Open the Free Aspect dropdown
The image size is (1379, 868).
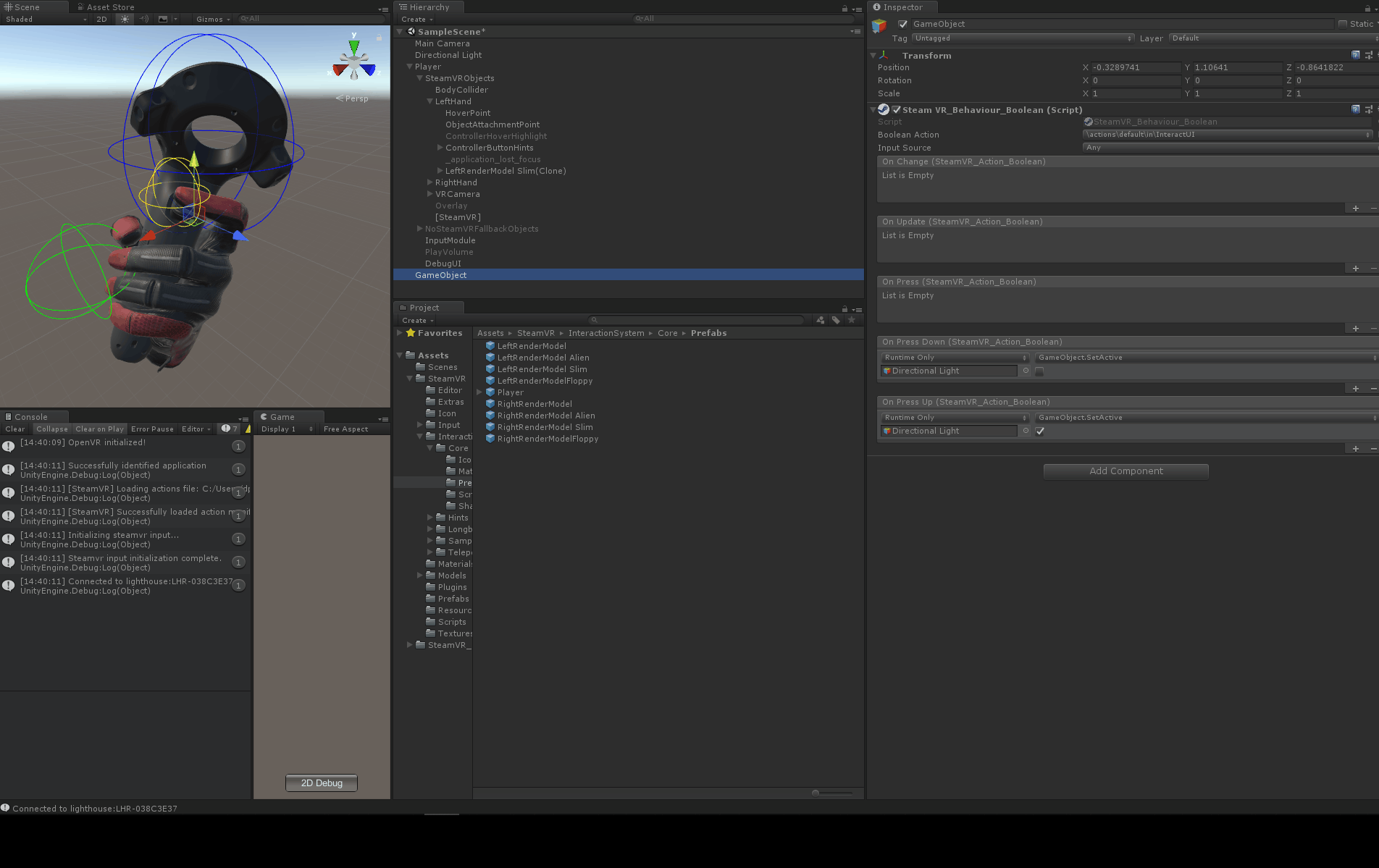click(346, 429)
